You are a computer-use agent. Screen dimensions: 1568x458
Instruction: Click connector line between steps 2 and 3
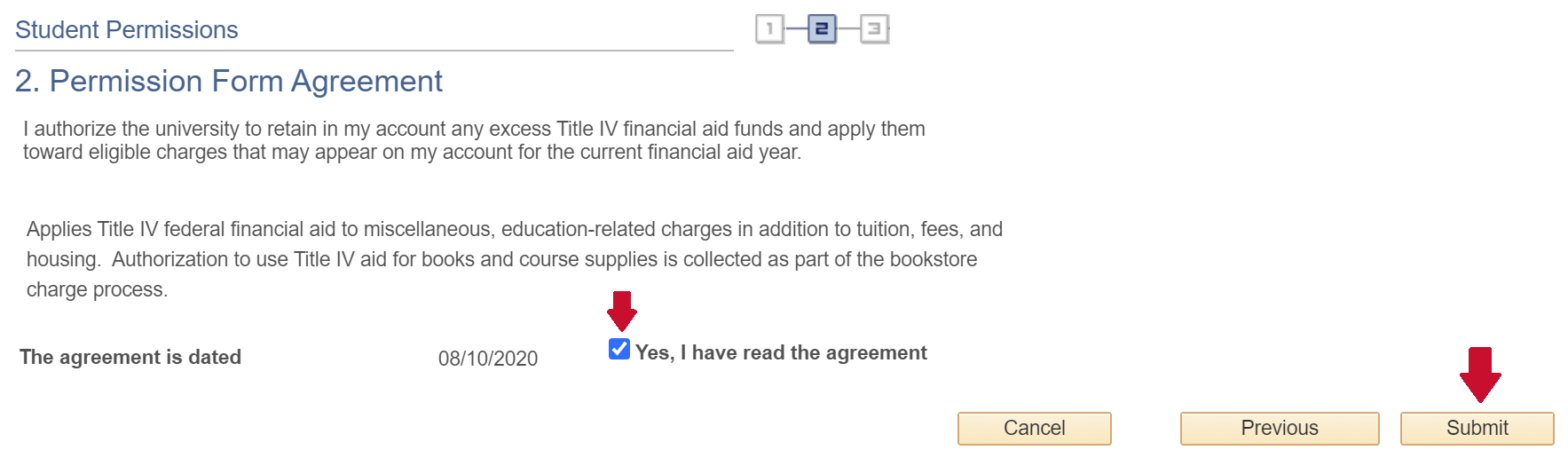point(848,29)
